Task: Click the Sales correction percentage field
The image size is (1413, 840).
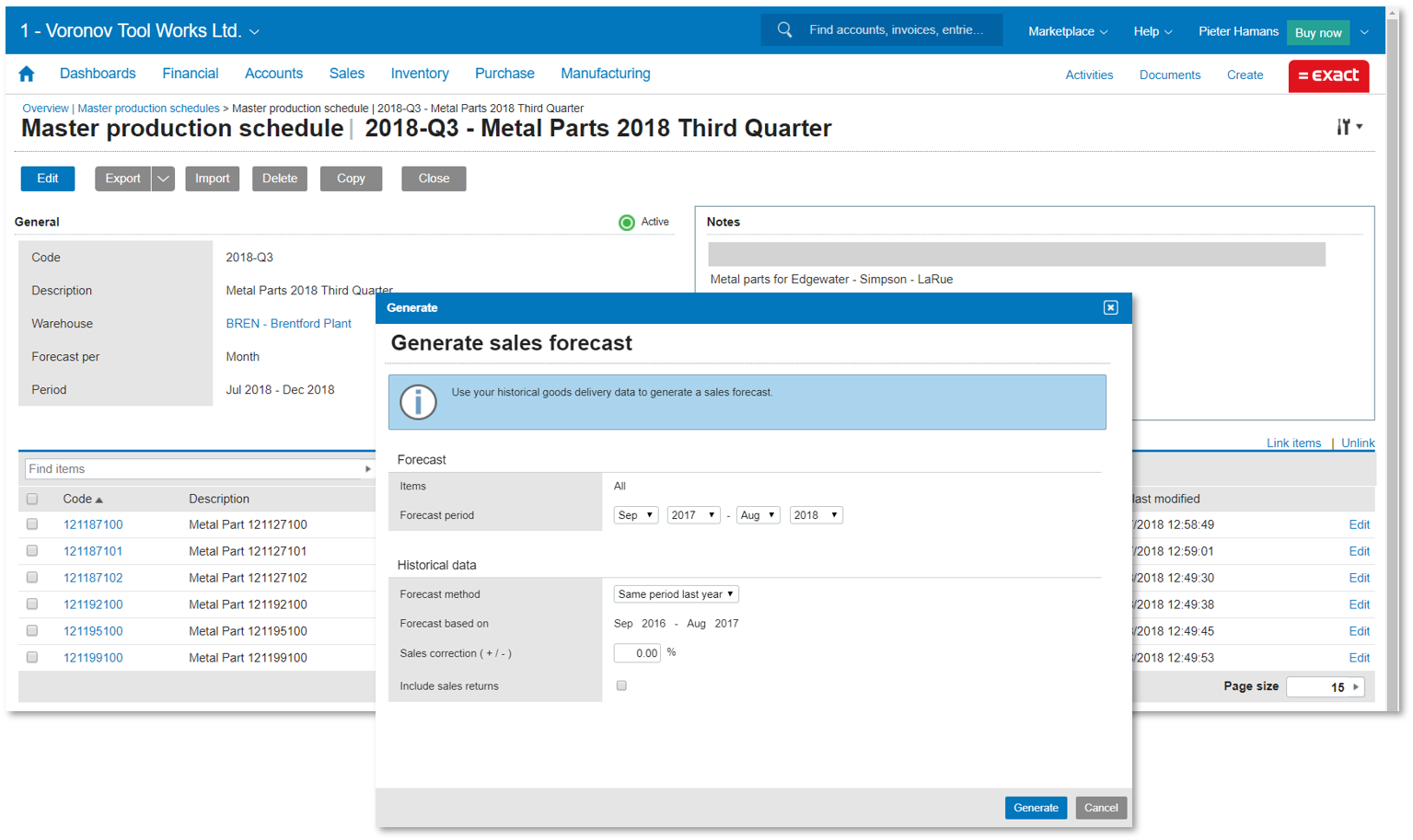Action: 637,653
